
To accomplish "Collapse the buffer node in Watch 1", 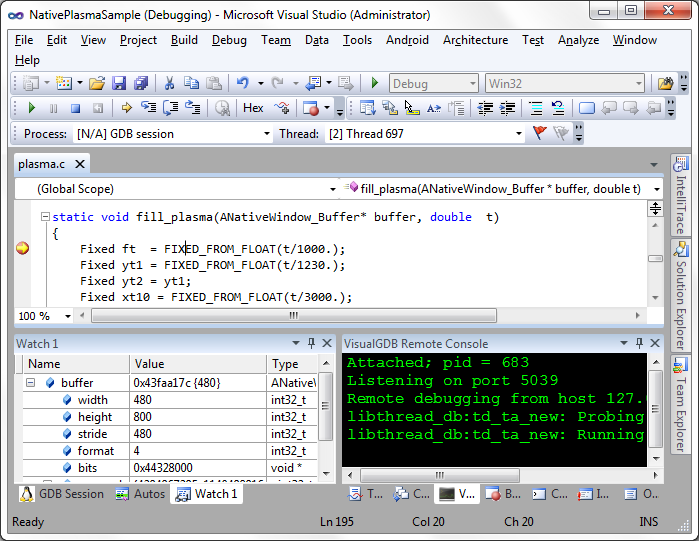I will [30, 382].
